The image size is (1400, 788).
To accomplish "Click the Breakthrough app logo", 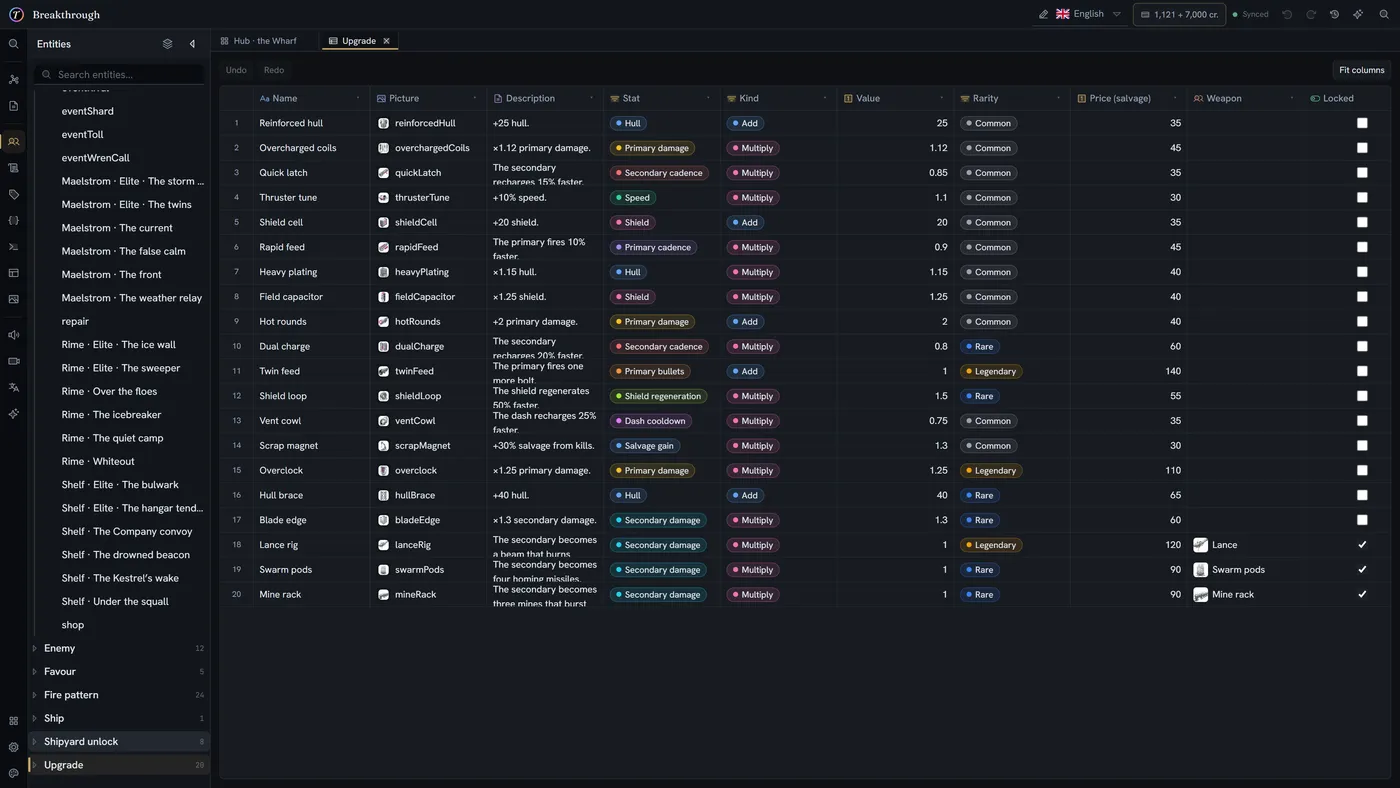I will (x=16, y=15).
